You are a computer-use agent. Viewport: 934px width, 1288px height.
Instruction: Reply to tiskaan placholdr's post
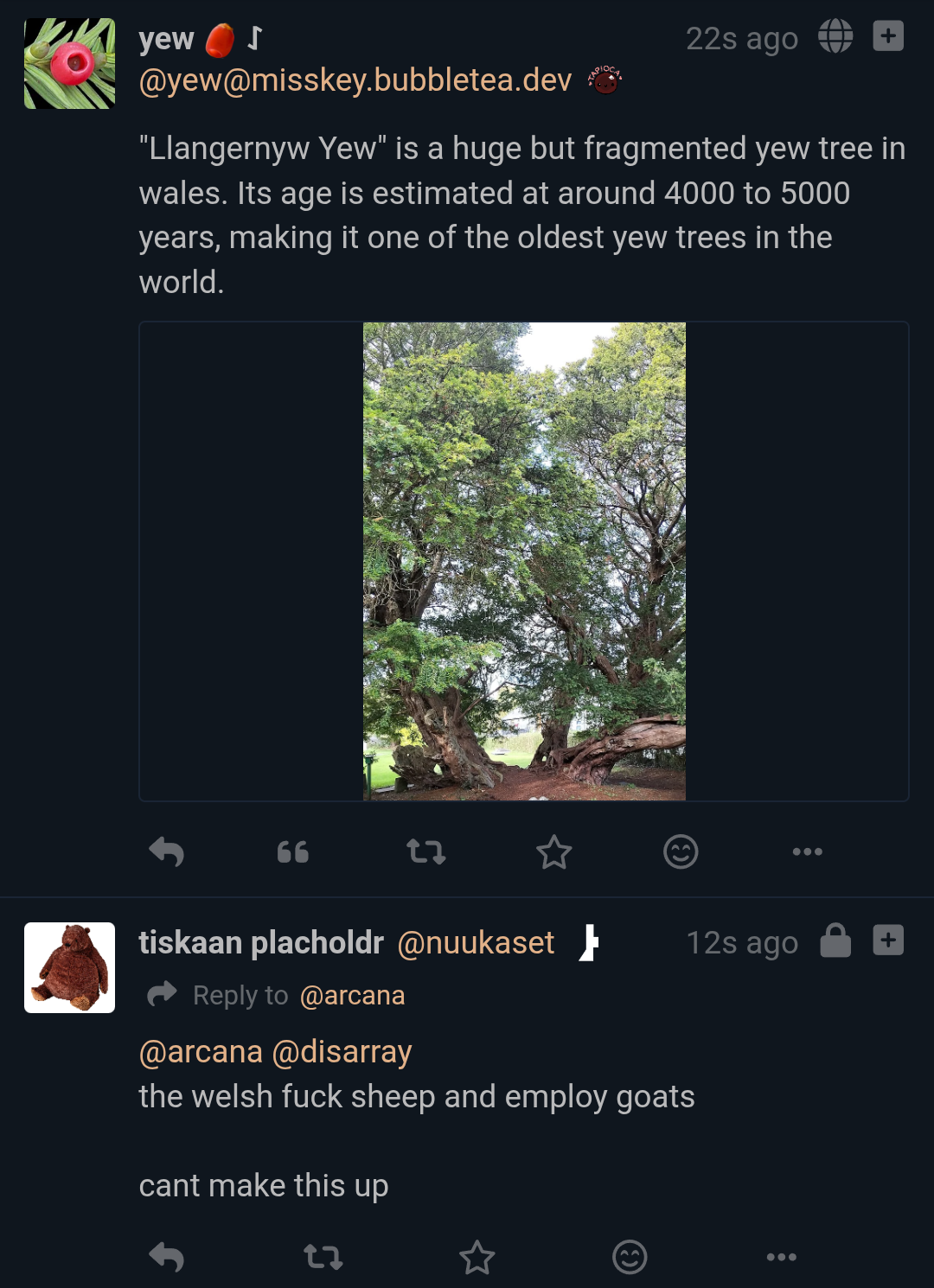(x=167, y=1257)
